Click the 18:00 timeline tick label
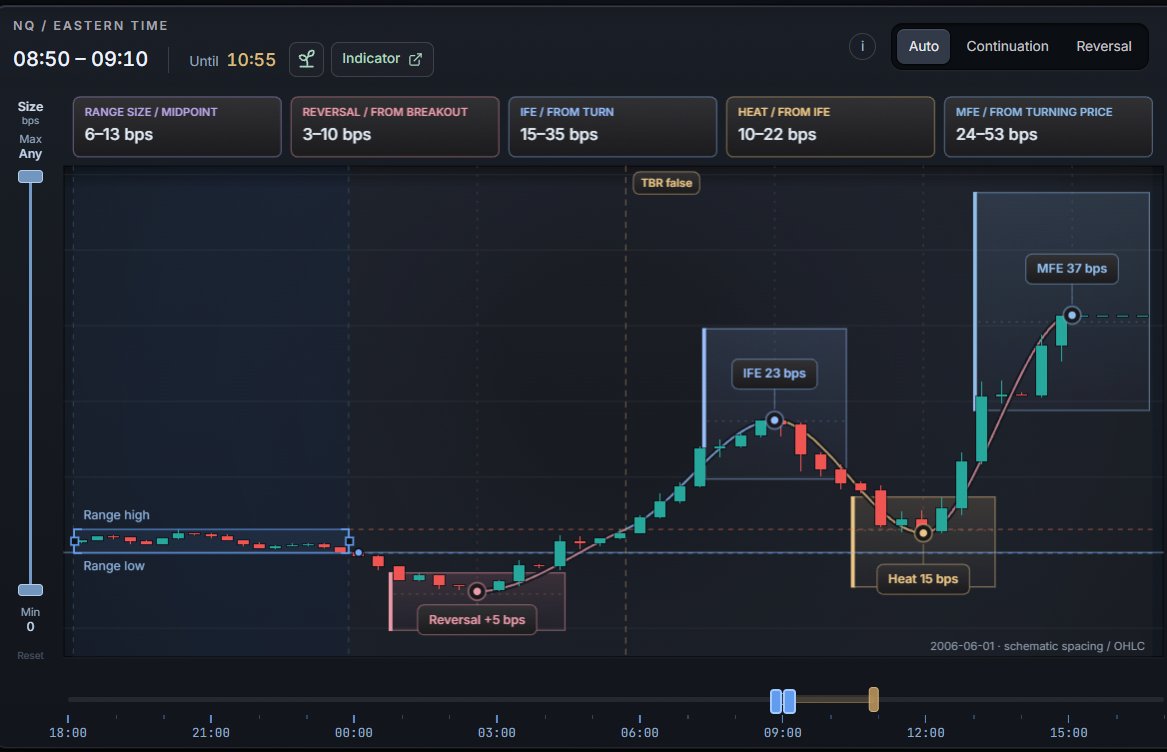 pyautogui.click(x=68, y=733)
